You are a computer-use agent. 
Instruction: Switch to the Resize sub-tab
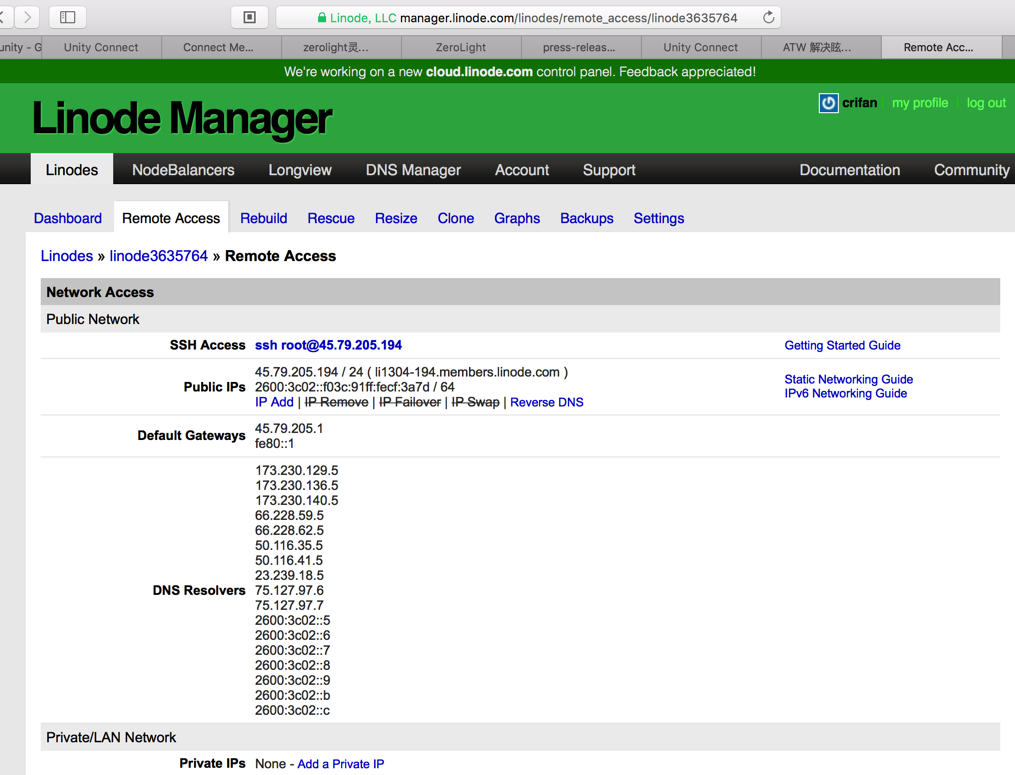[396, 218]
